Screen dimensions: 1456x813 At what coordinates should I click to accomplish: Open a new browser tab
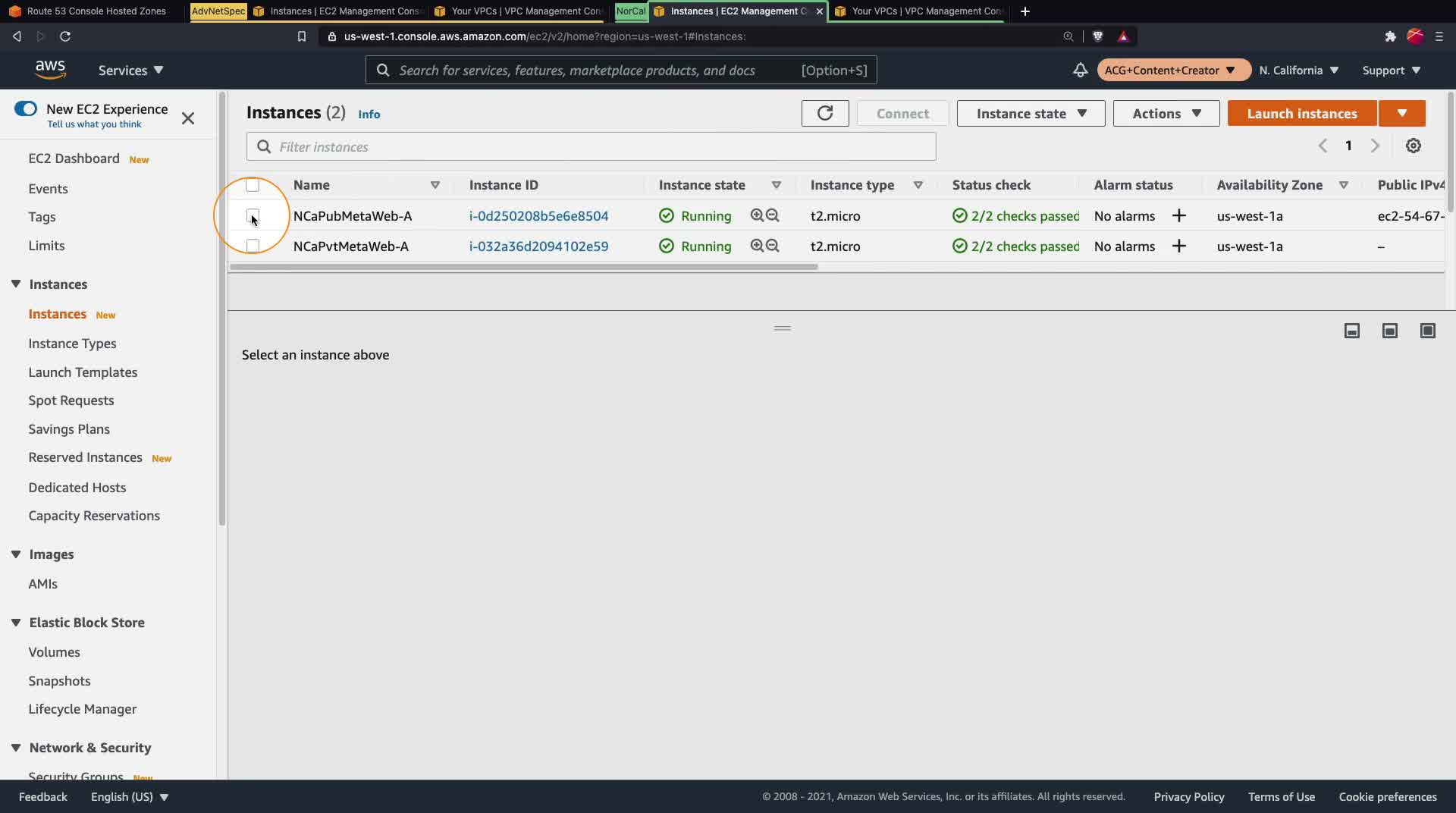coord(1025,11)
